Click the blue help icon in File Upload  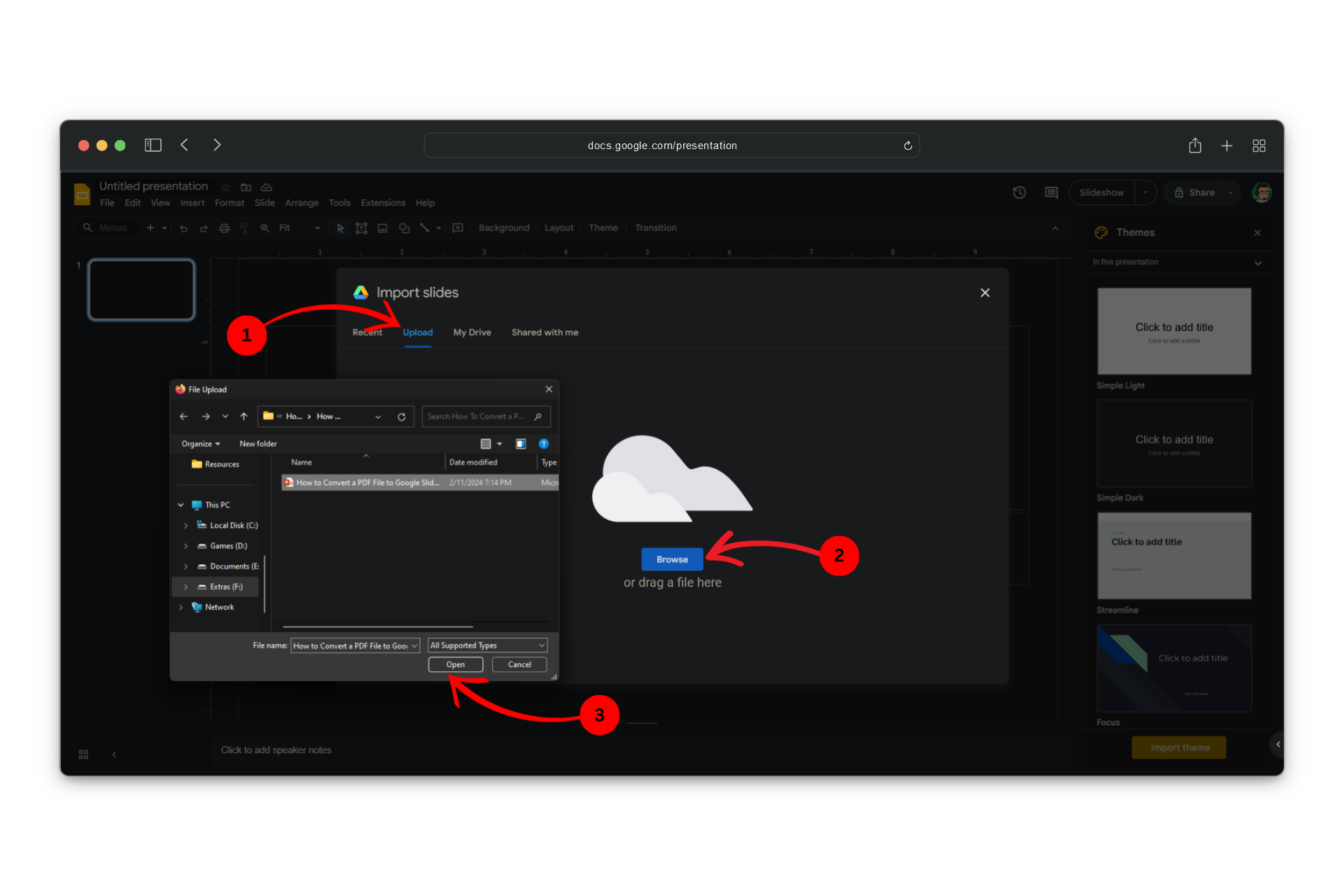[543, 444]
